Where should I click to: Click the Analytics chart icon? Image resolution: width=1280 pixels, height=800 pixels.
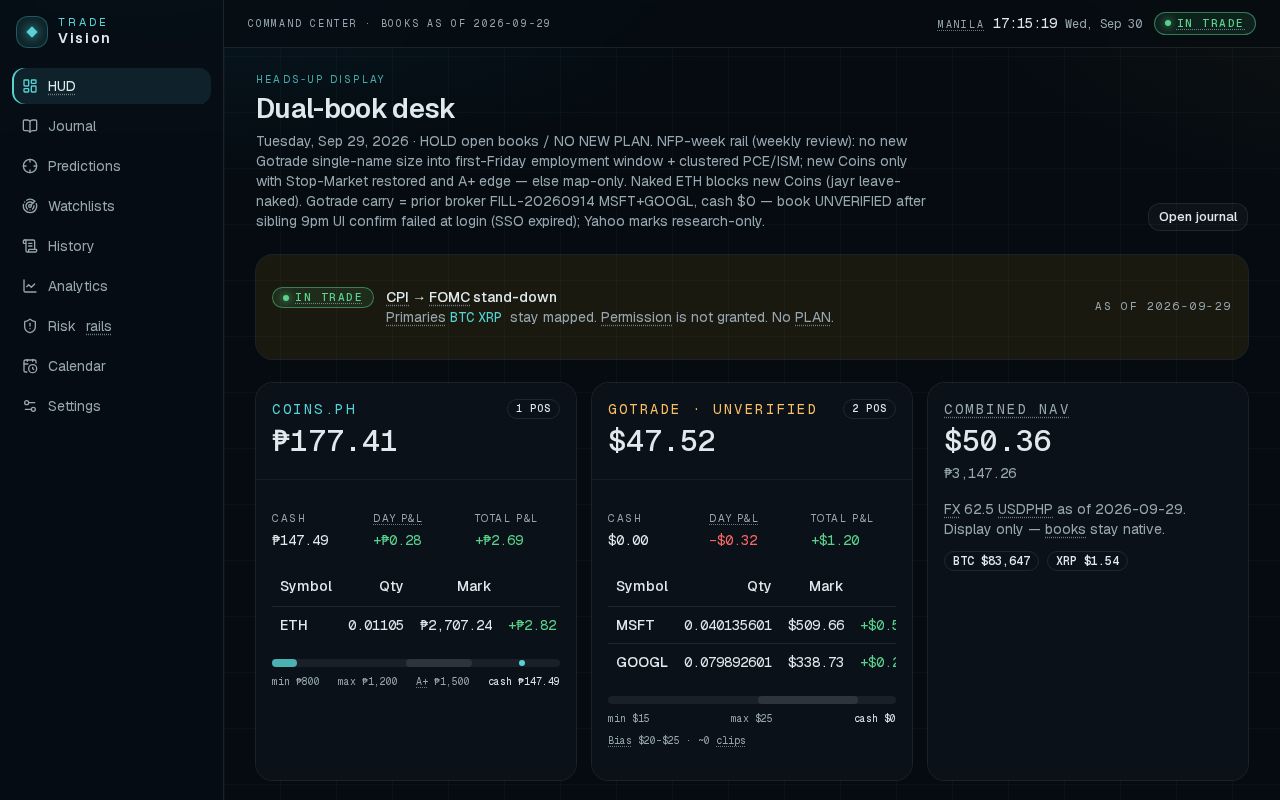pyautogui.click(x=30, y=286)
